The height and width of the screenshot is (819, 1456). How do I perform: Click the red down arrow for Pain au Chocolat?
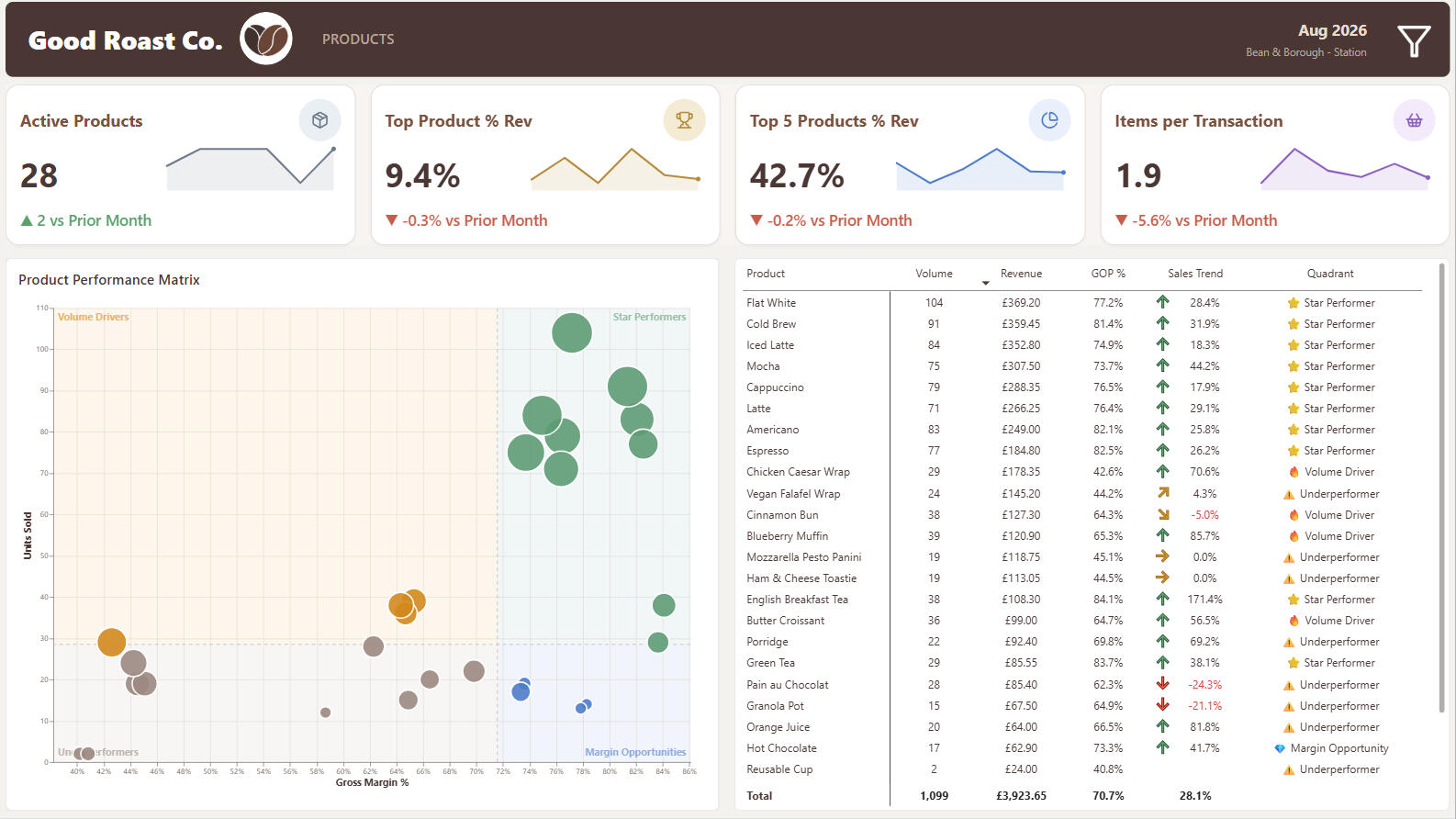tap(1162, 684)
